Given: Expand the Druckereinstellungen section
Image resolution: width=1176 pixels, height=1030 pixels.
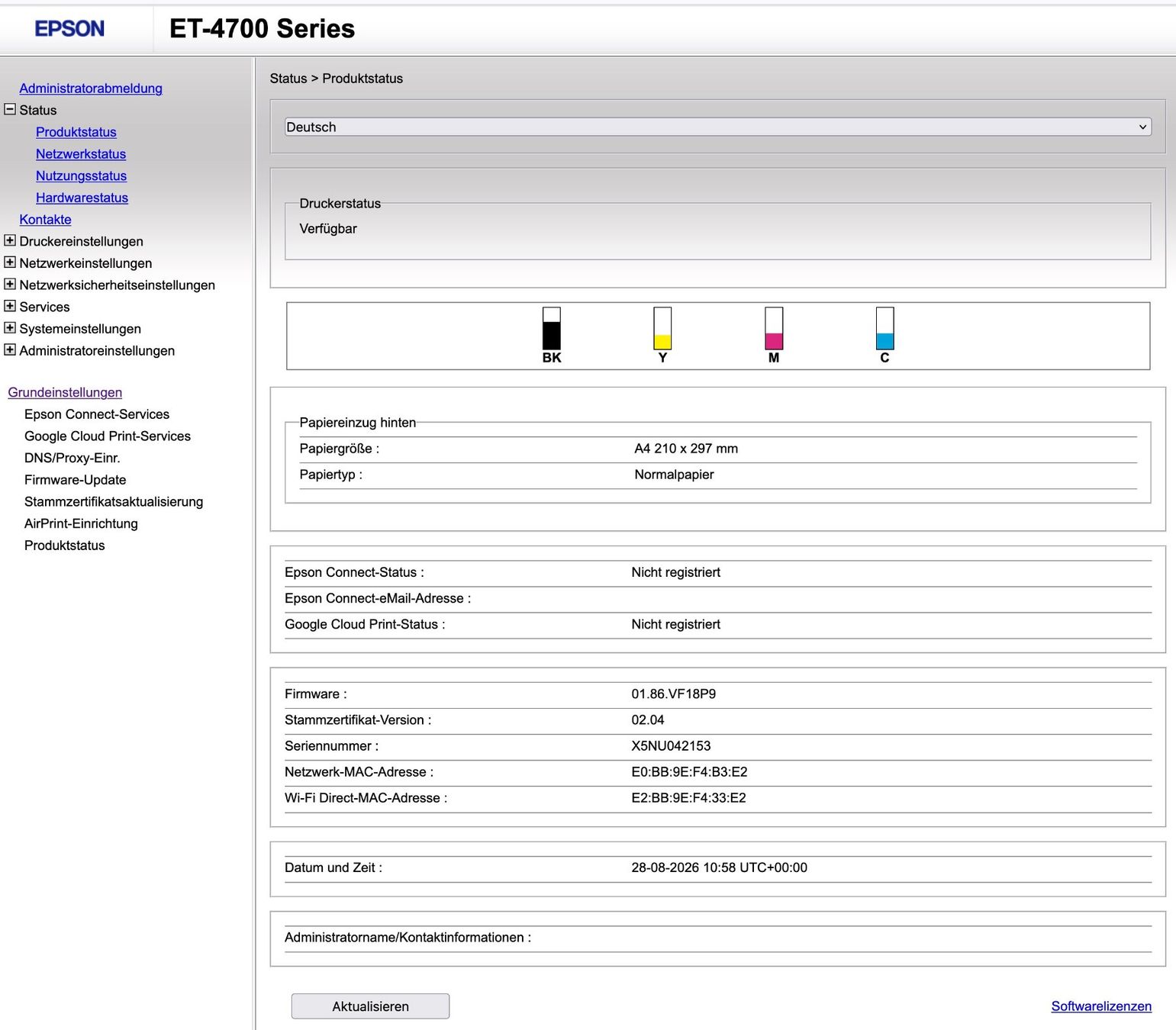Looking at the screenshot, I should tap(10, 240).
